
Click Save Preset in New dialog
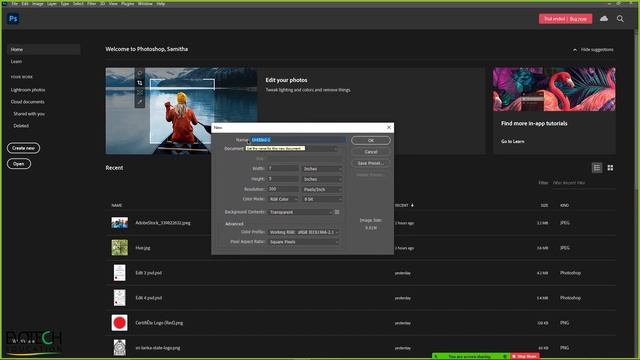(x=371, y=163)
